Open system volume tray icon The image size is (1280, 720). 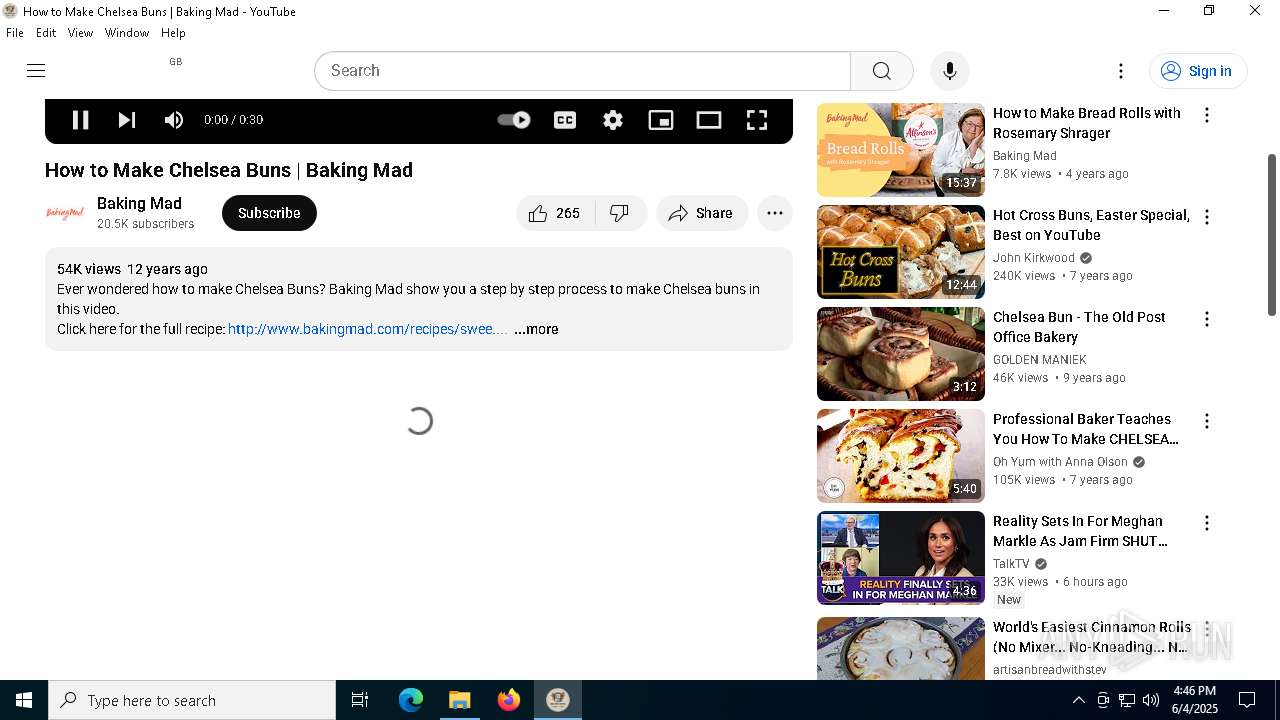(x=1151, y=700)
